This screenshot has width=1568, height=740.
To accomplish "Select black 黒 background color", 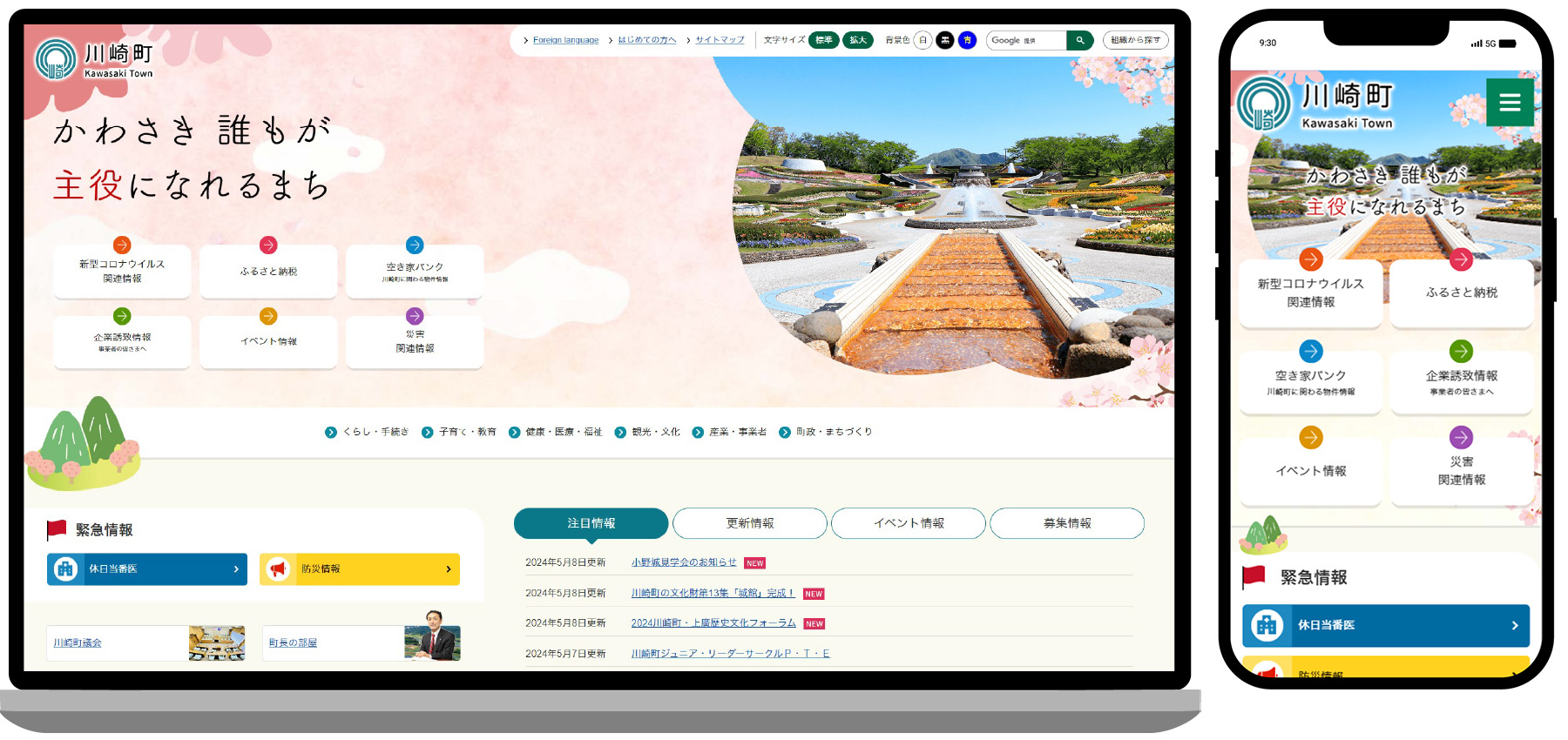I will [945, 40].
